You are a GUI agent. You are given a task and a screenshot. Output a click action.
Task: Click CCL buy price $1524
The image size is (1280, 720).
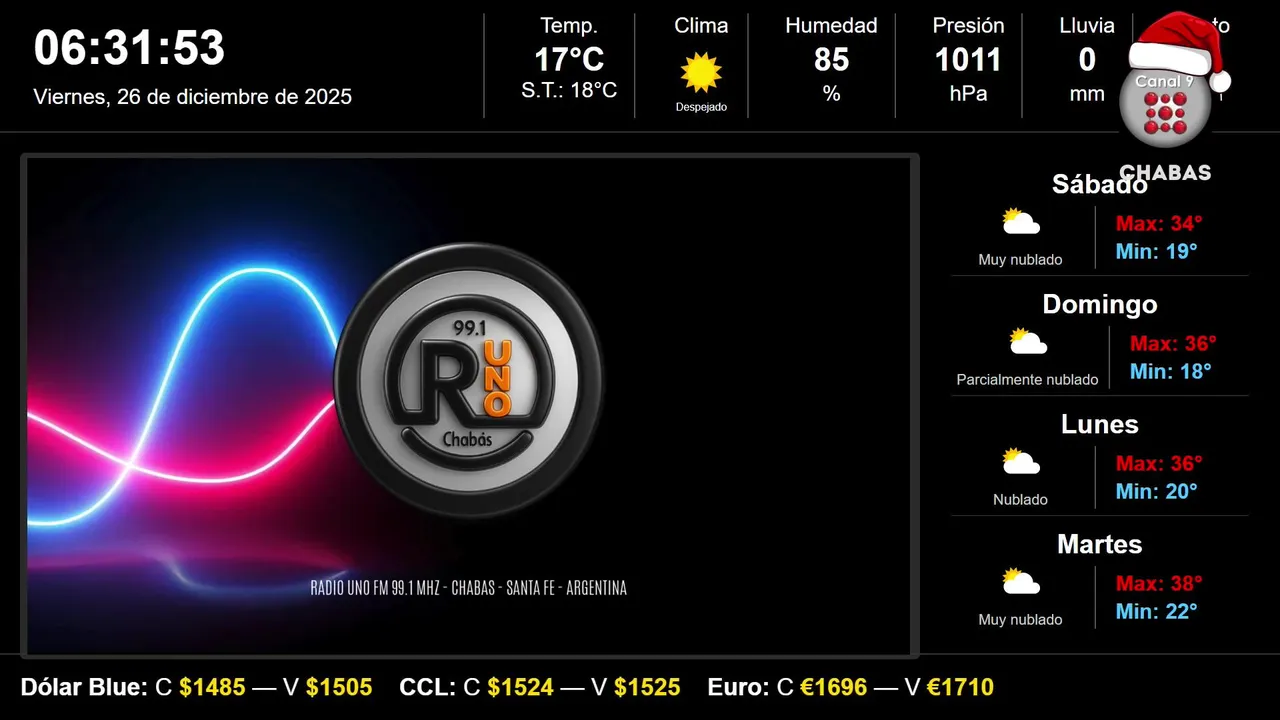coord(521,687)
